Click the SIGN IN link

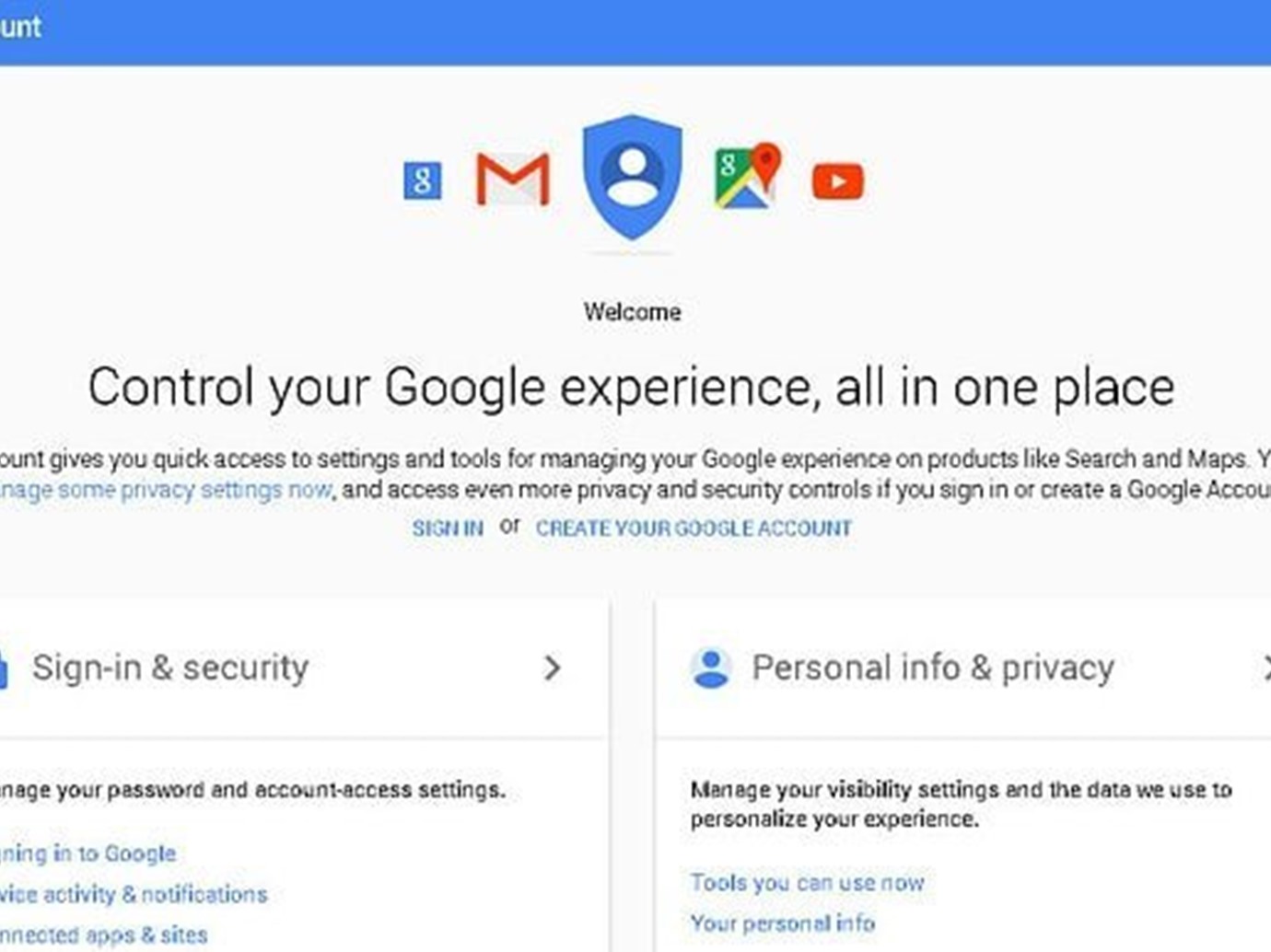pyautogui.click(x=448, y=528)
